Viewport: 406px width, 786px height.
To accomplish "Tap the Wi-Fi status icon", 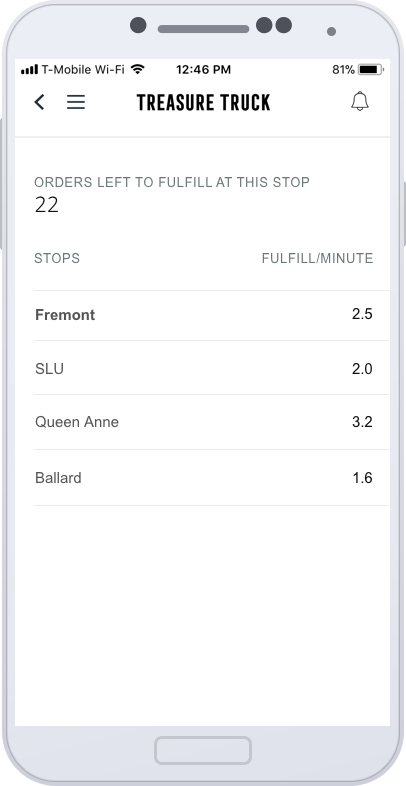I will point(137,69).
